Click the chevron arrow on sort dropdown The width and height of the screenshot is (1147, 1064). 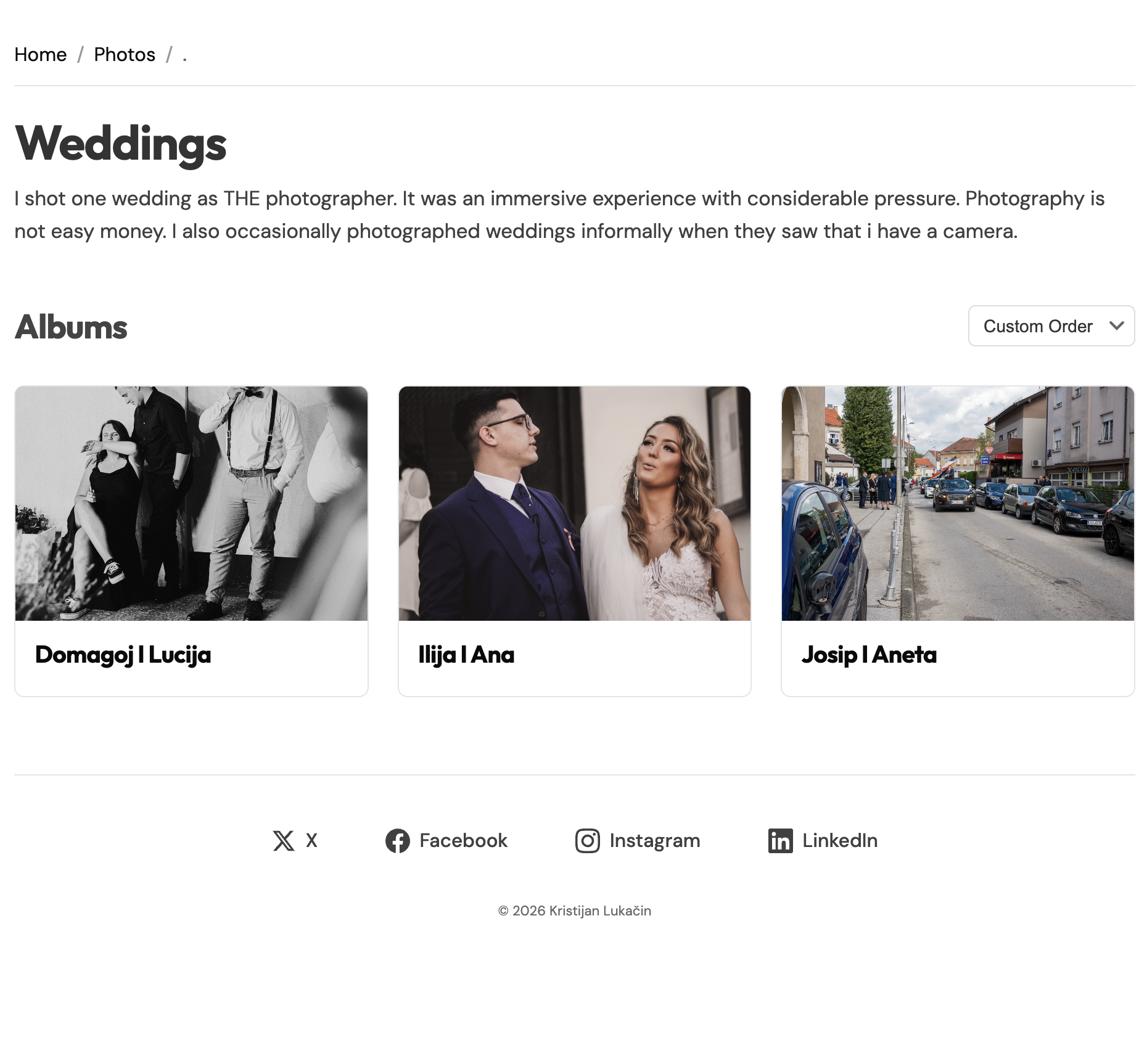1116,326
